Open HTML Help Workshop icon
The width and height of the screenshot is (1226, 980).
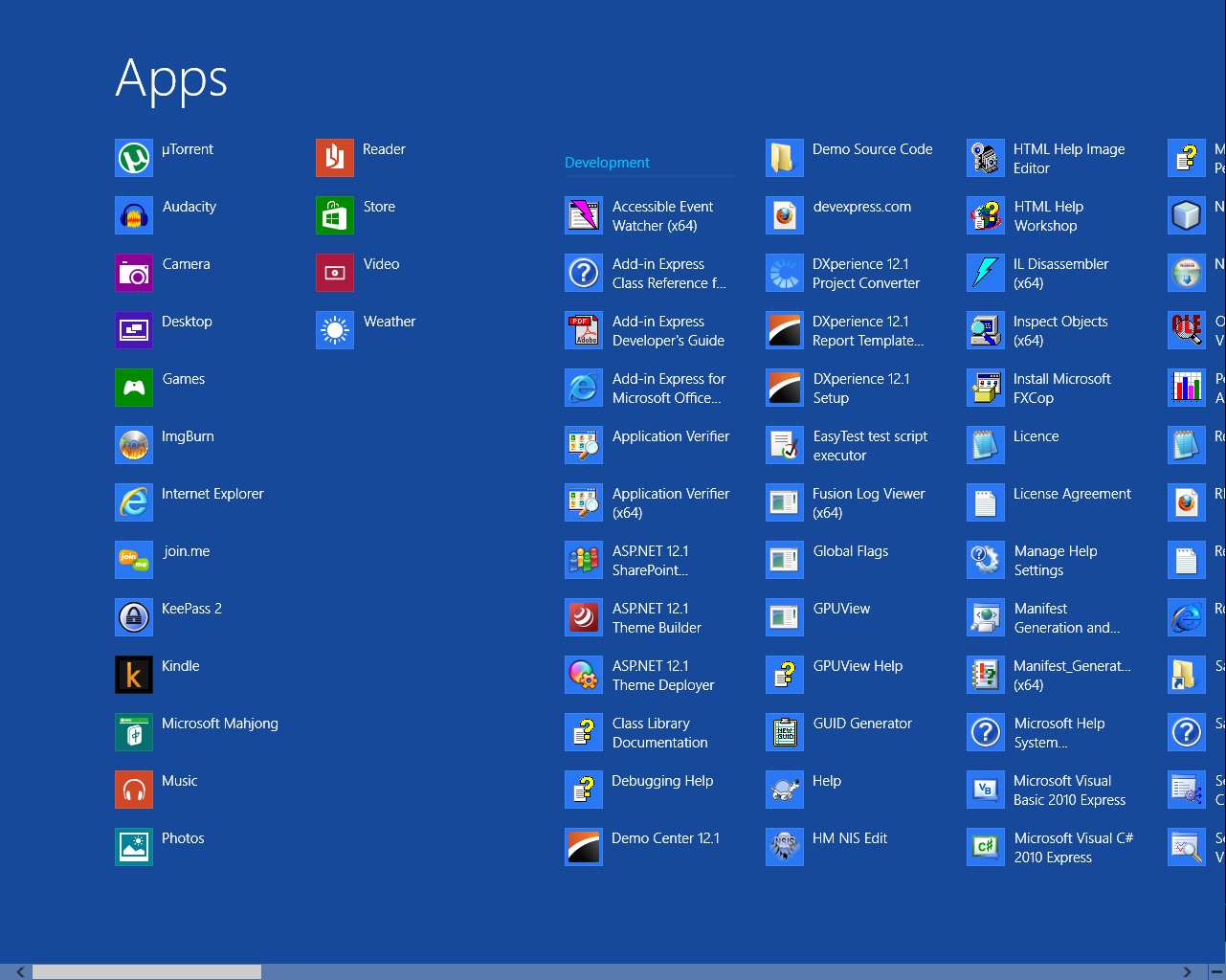(x=986, y=215)
